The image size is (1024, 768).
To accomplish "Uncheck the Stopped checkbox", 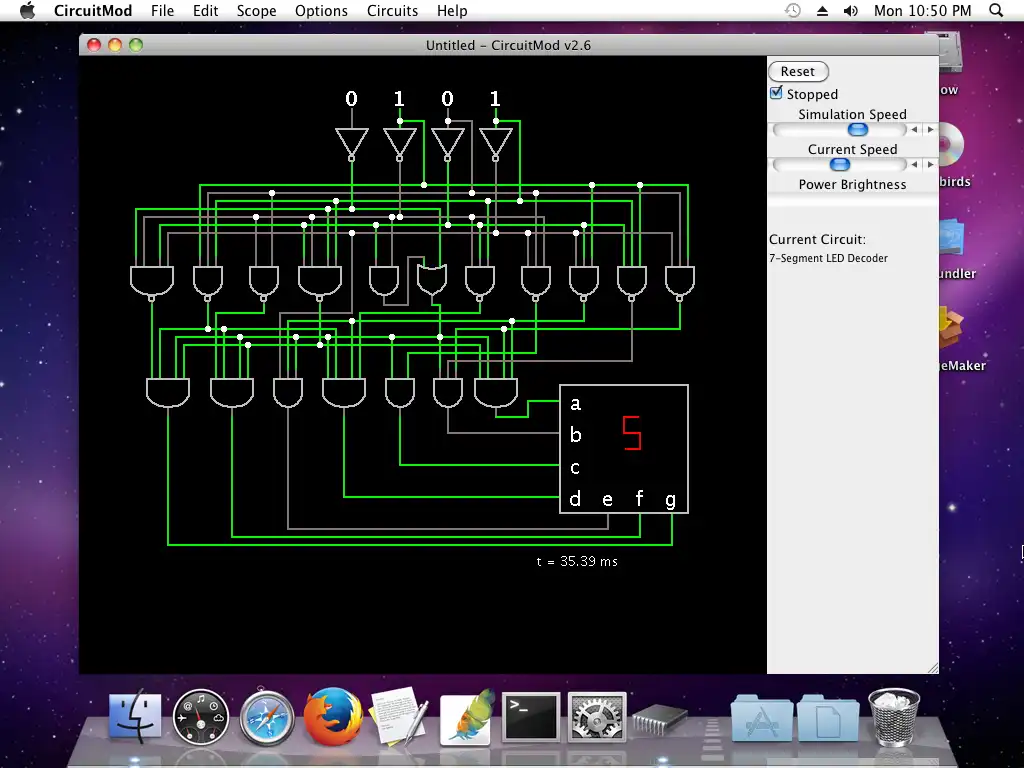I will pos(776,94).
